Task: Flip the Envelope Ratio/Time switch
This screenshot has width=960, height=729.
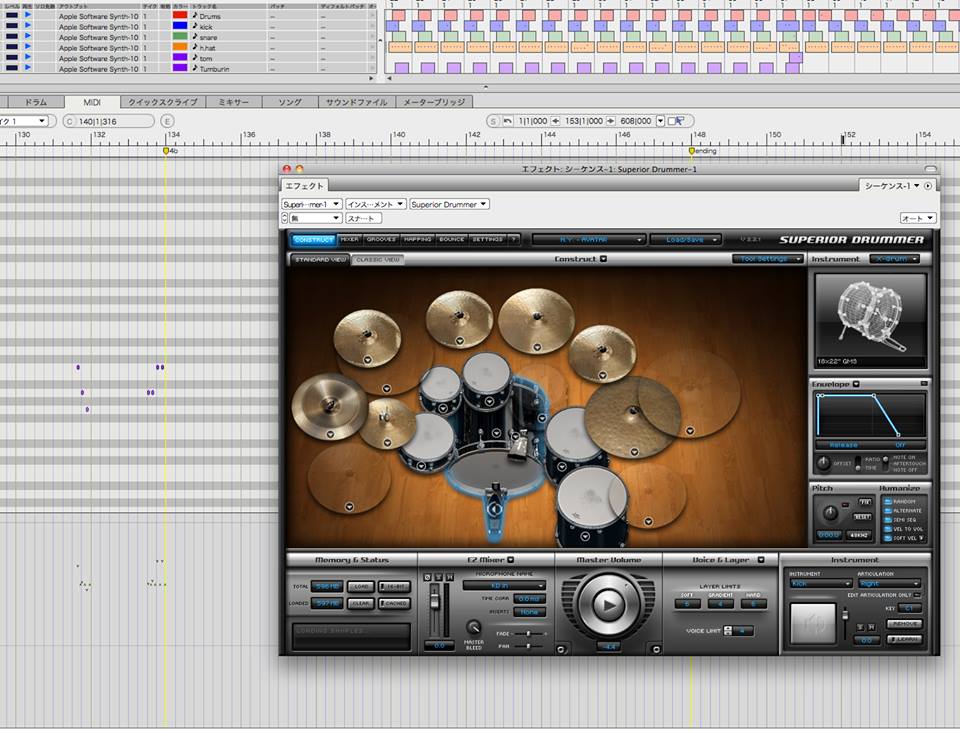Action: pos(858,463)
